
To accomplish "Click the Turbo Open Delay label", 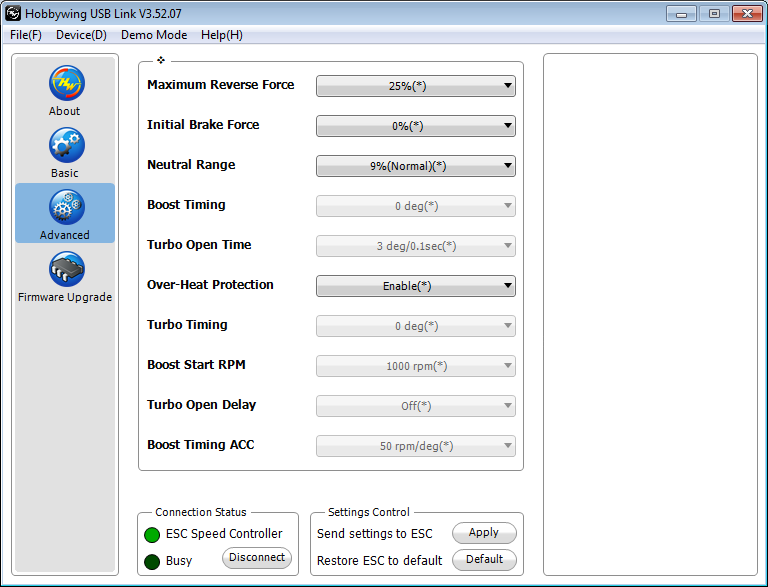I will (x=201, y=405).
